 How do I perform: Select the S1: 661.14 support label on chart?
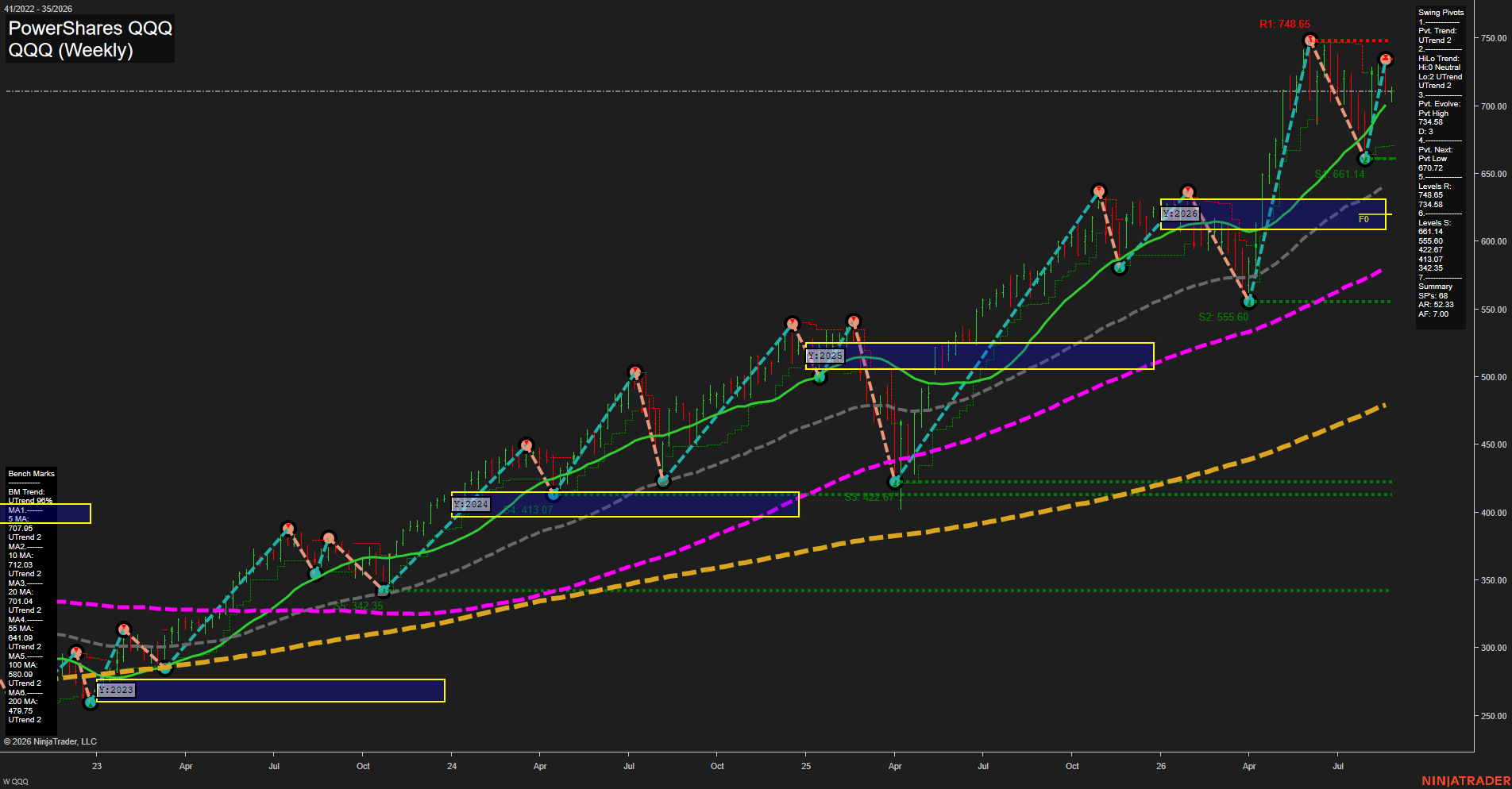[1340, 174]
